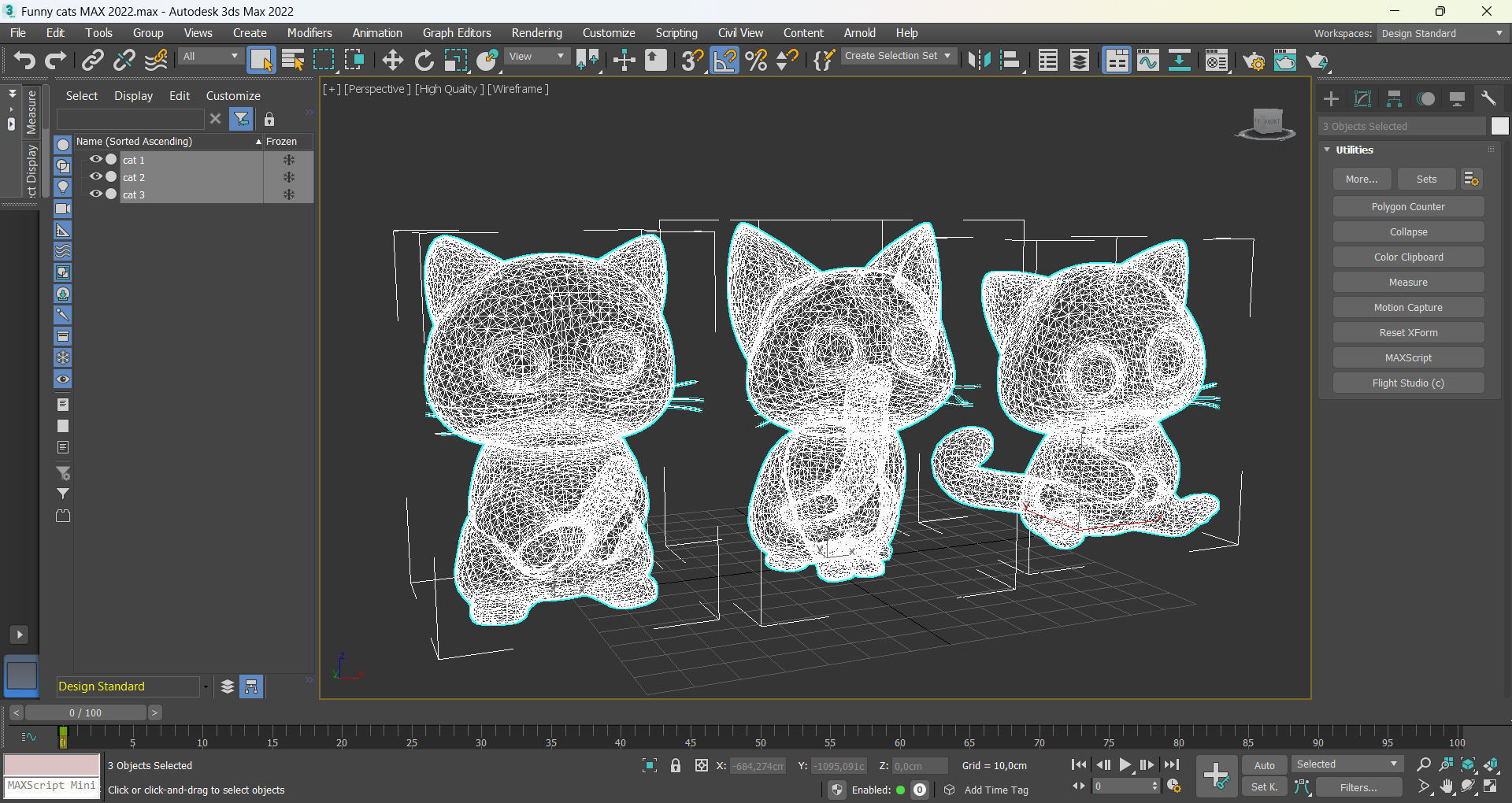Click the 0 / 100 time slider
This screenshot has width=1512, height=803.
coord(85,712)
